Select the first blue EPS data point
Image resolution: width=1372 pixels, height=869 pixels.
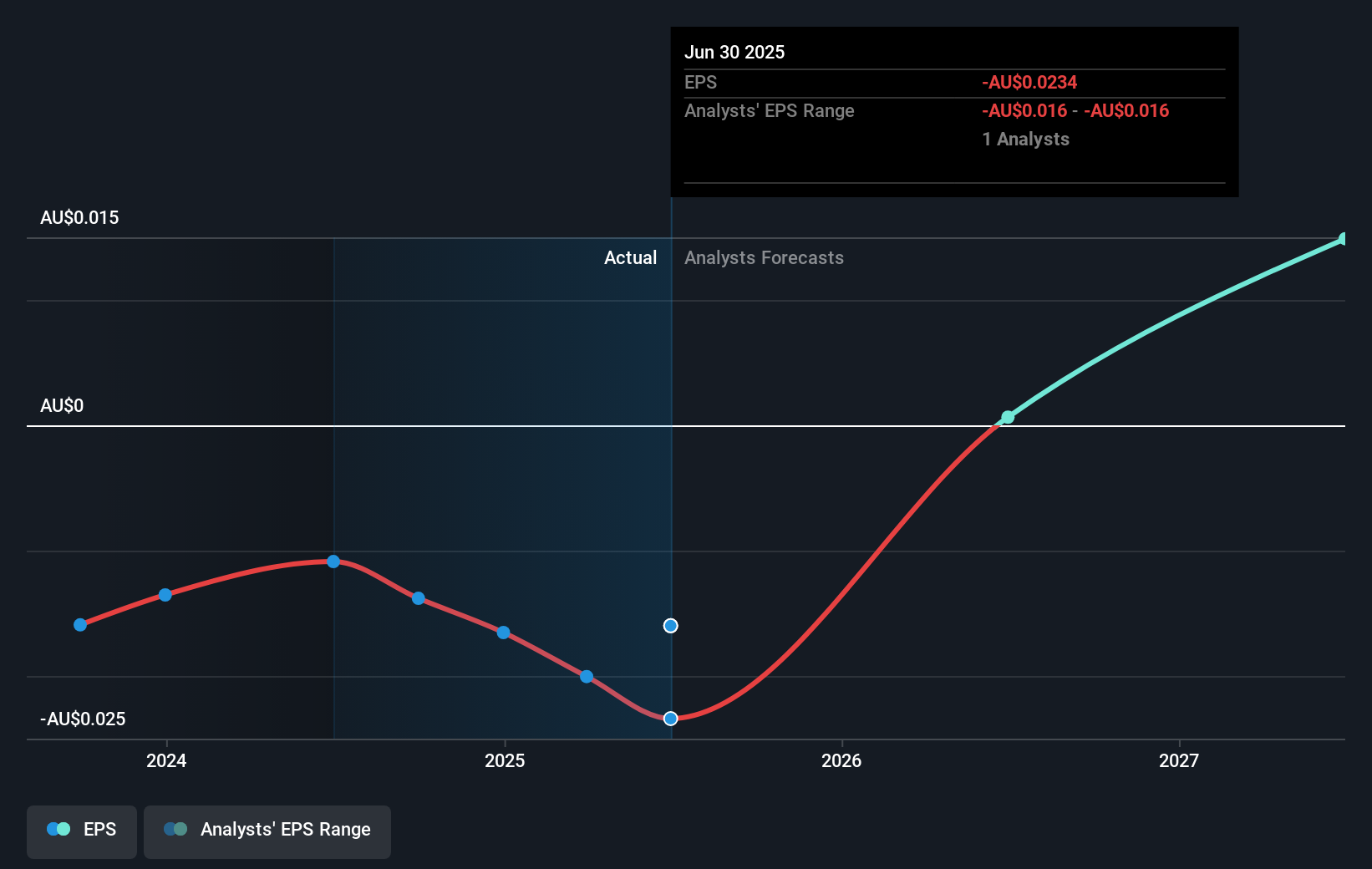pyautogui.click(x=79, y=624)
